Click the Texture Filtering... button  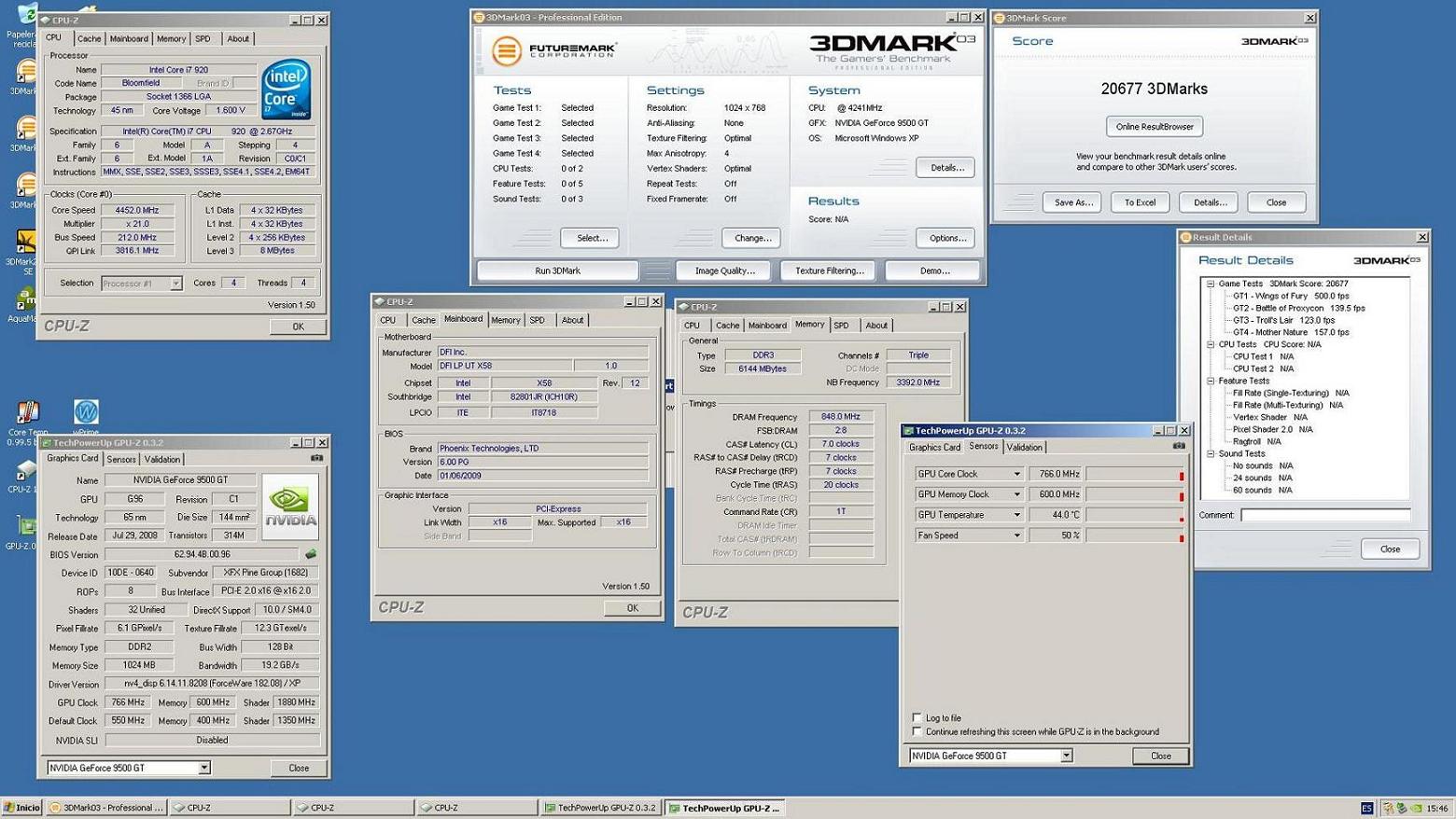[x=829, y=271]
